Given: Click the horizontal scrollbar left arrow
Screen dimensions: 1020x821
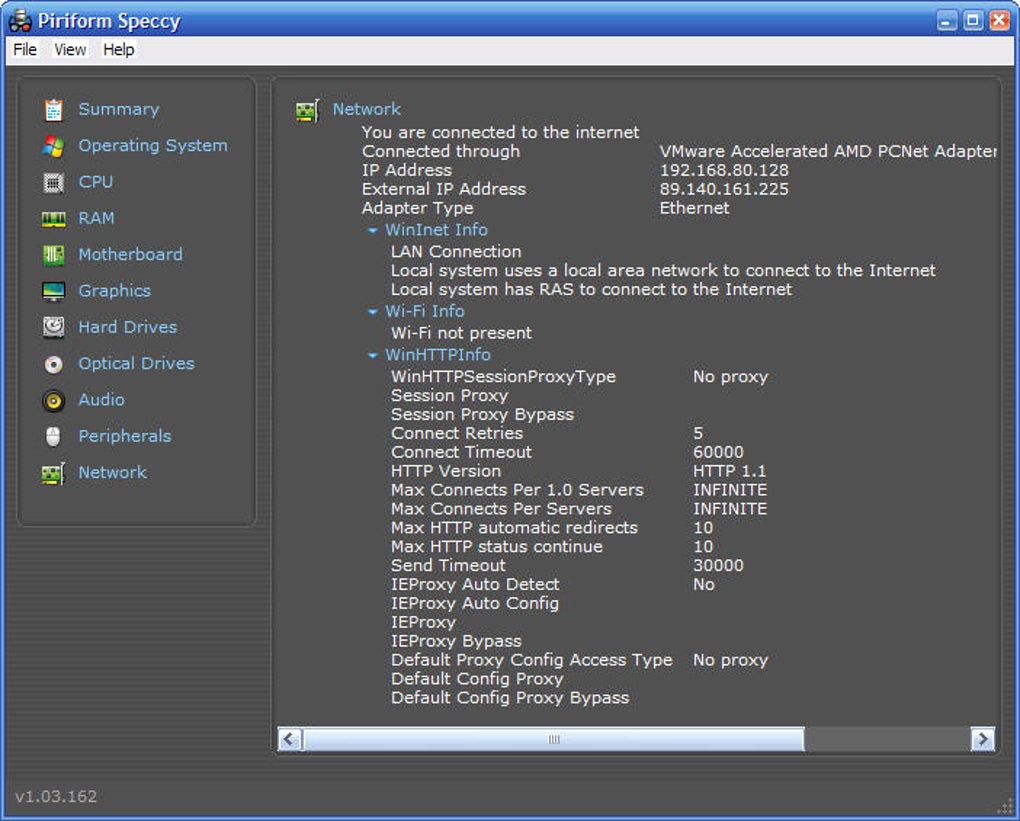Looking at the screenshot, I should coord(289,739).
